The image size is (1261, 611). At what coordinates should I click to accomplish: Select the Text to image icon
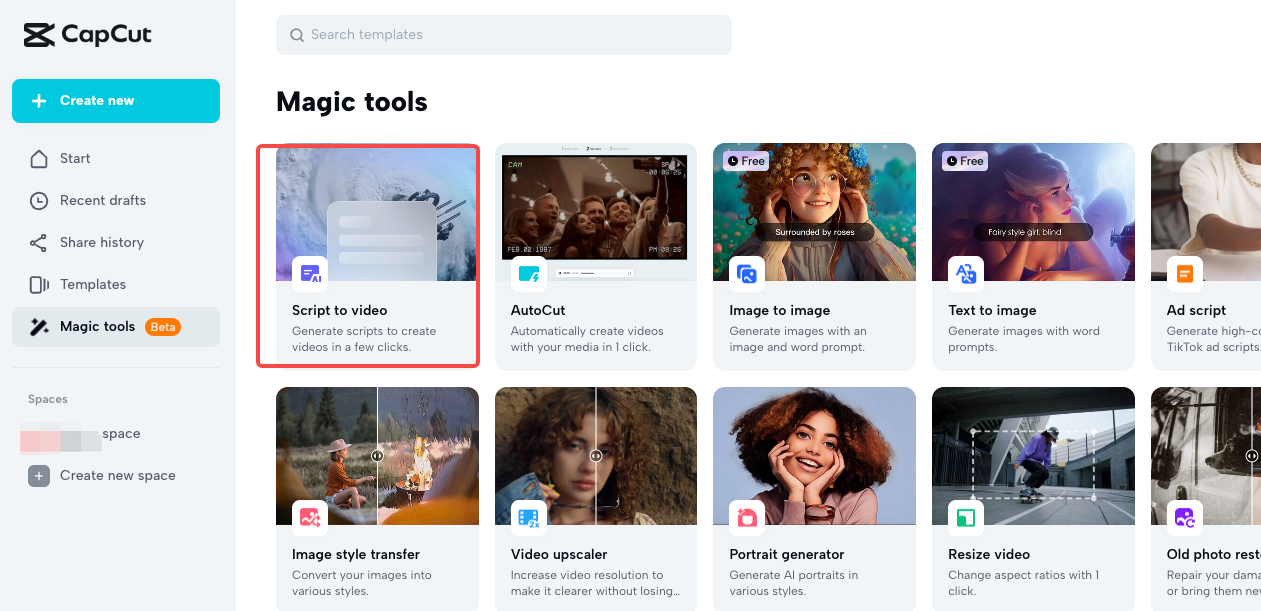point(966,273)
